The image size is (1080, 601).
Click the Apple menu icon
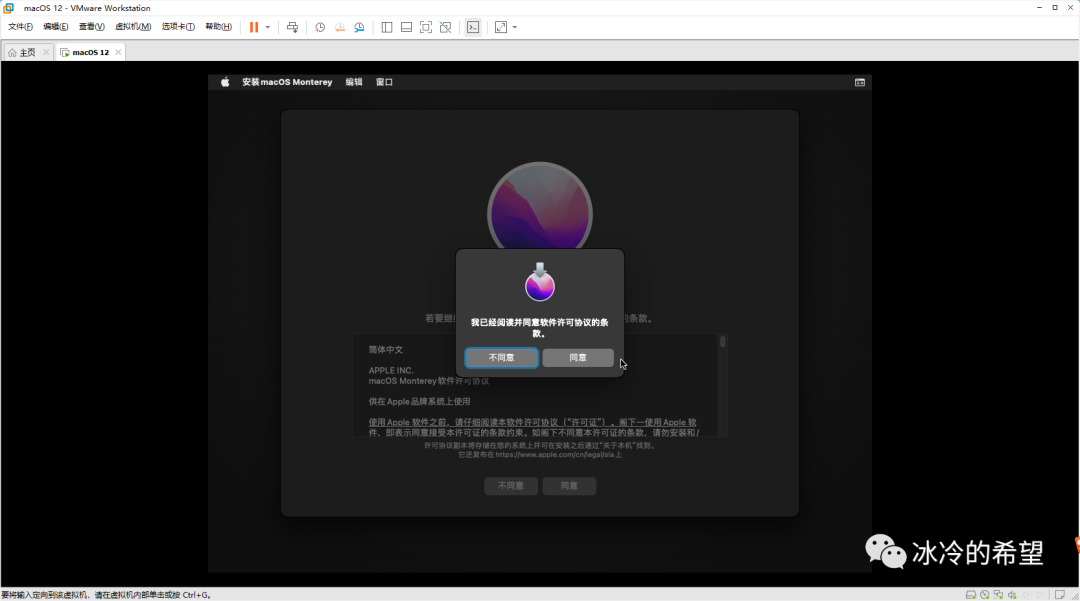pyautogui.click(x=225, y=82)
